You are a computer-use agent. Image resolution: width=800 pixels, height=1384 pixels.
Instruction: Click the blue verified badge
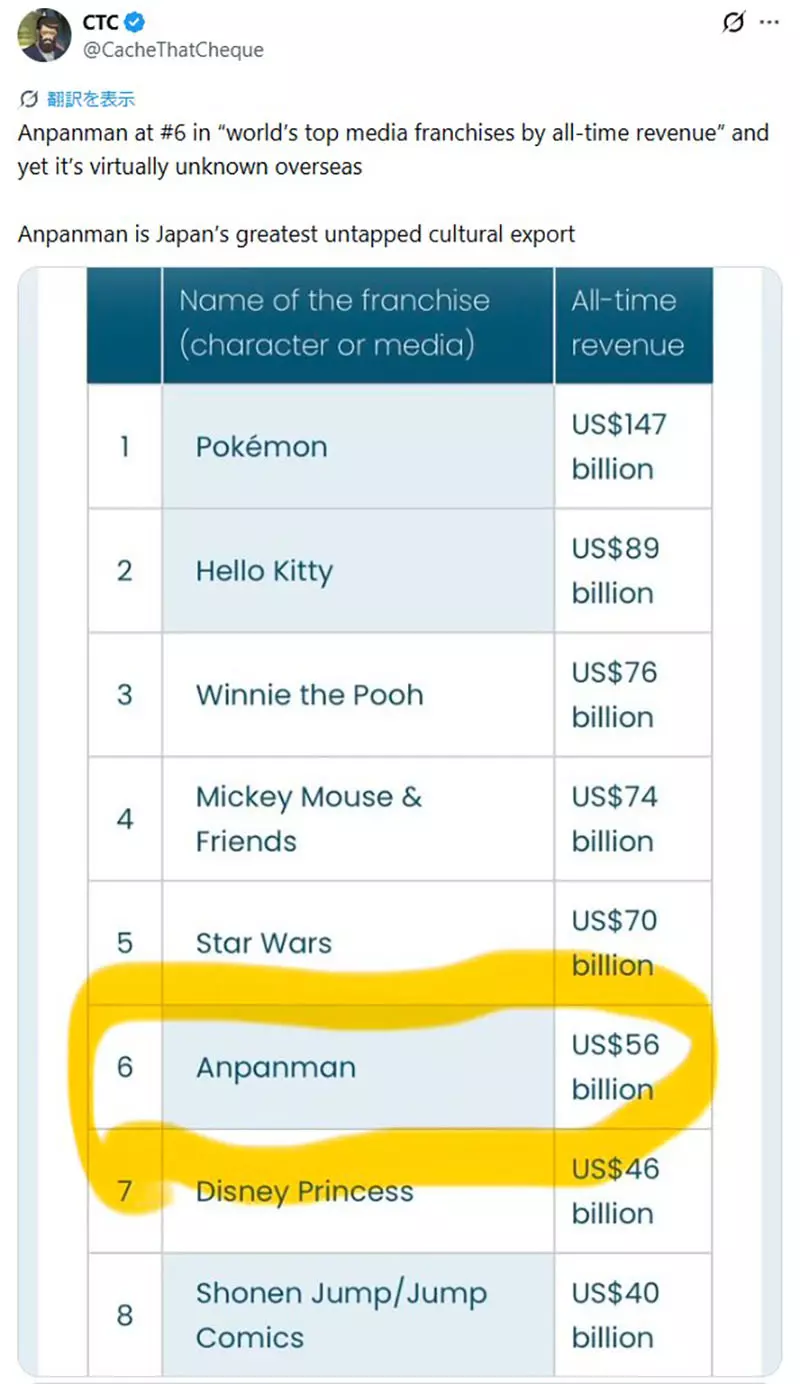coord(134,22)
